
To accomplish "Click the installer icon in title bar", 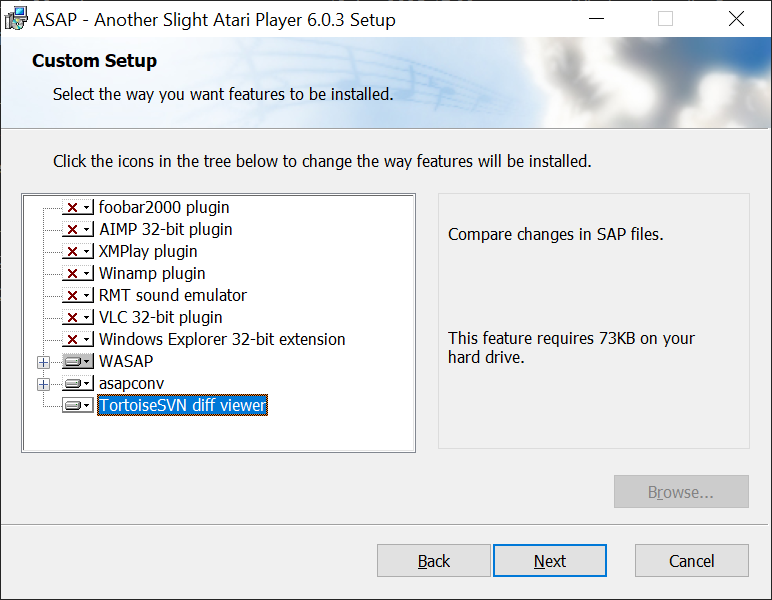I will (16, 19).
